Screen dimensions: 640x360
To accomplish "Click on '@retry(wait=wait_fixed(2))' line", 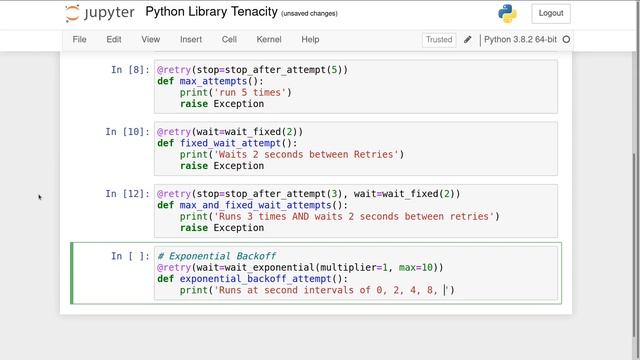I will pyautogui.click(x=230, y=132).
